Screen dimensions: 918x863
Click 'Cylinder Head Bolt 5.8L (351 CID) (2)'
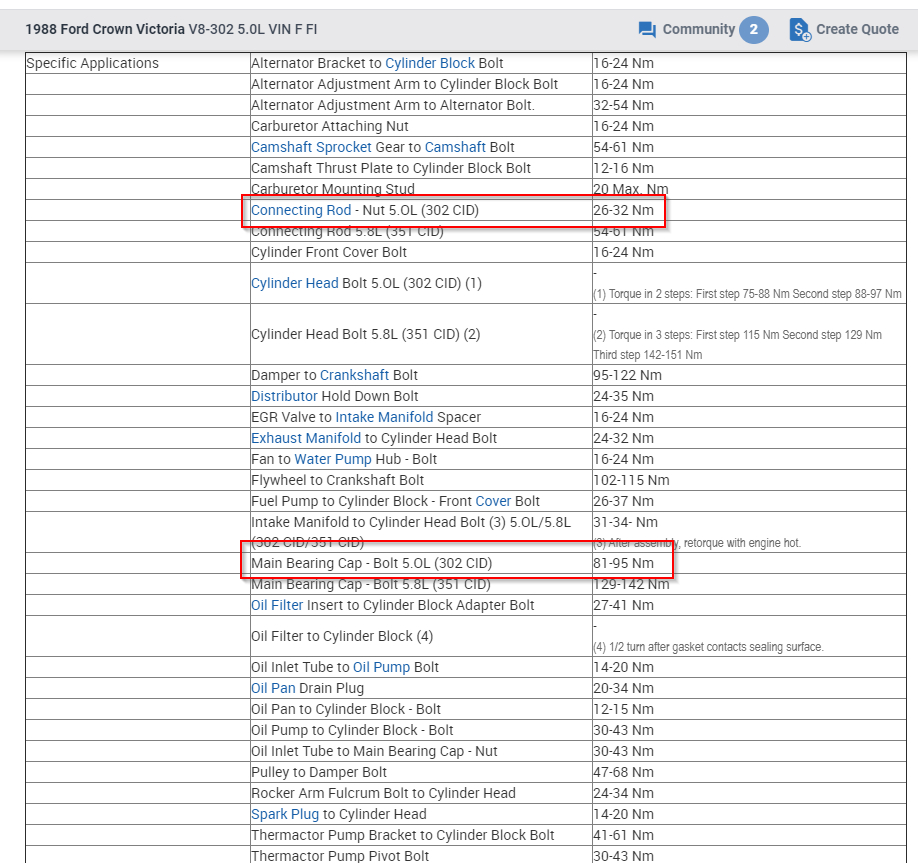click(365, 334)
